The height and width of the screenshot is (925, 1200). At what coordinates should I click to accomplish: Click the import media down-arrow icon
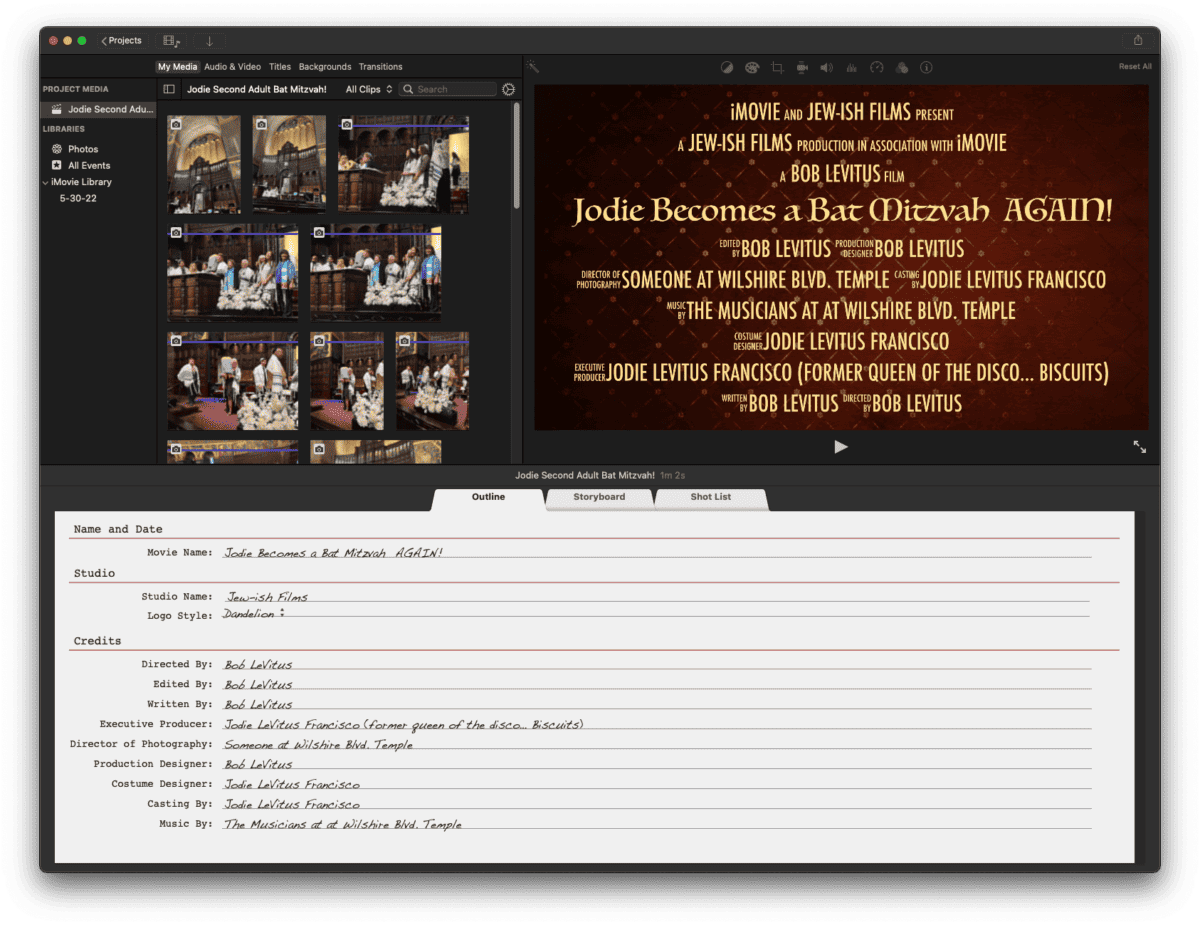(x=209, y=41)
